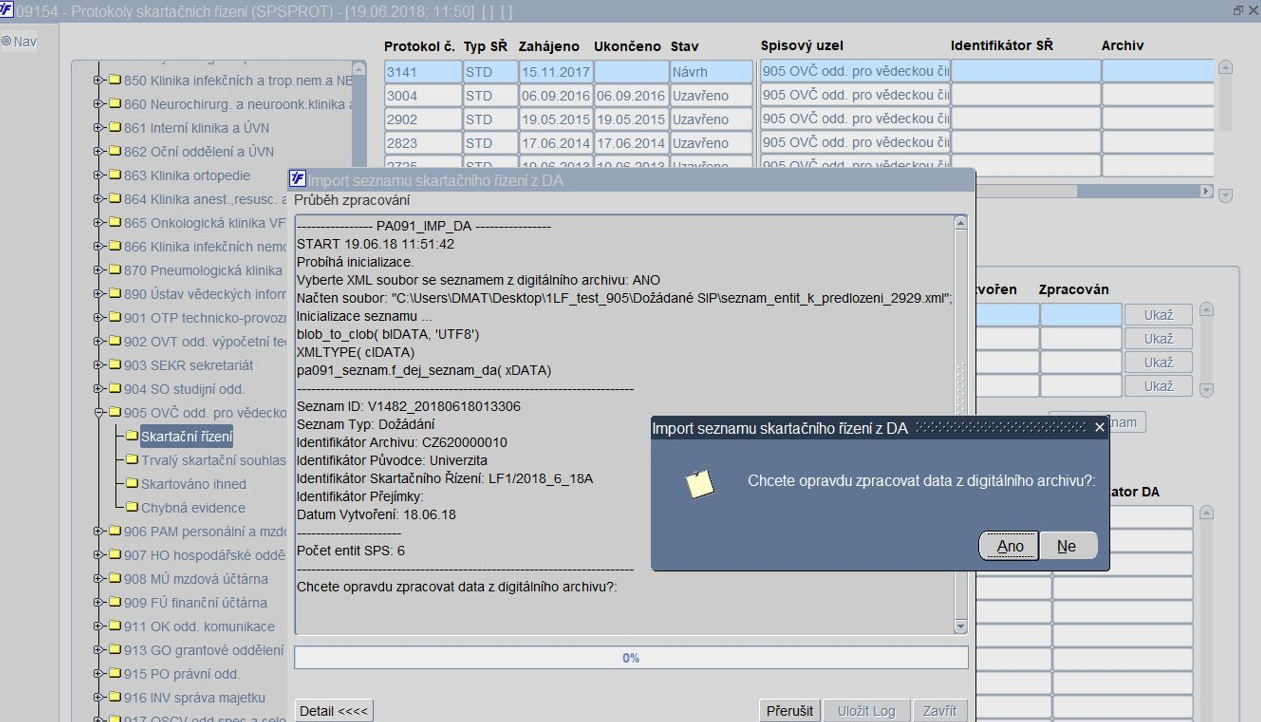Select the Chybná evidence folder icon
Viewport: 1261px width, 722px height.
pos(131,508)
